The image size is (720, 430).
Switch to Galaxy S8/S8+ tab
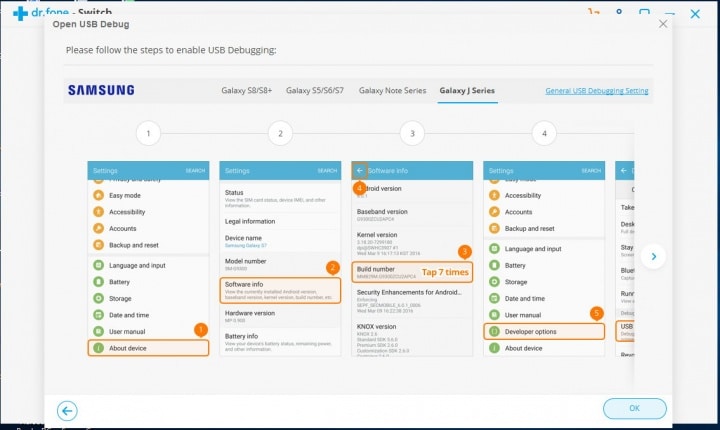[249, 91]
